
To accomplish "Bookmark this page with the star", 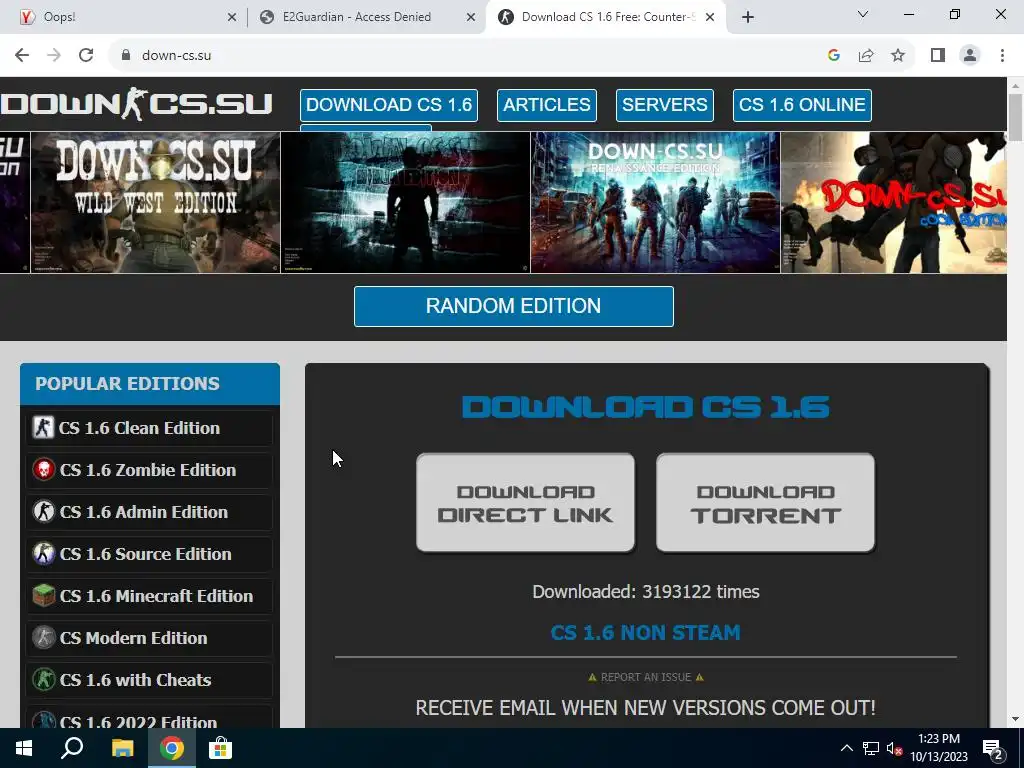I will [898, 56].
